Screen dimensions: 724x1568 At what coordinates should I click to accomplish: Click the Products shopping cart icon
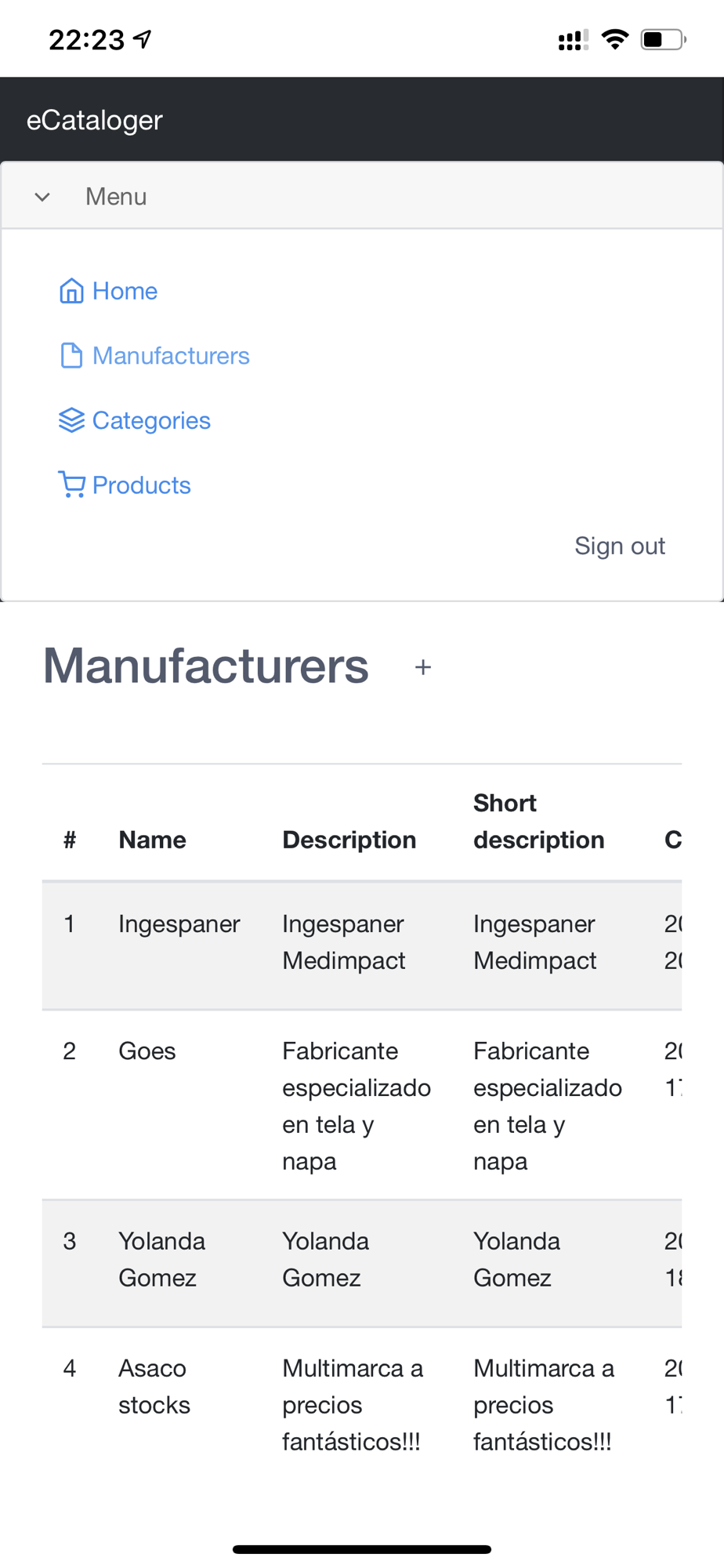pos(71,485)
